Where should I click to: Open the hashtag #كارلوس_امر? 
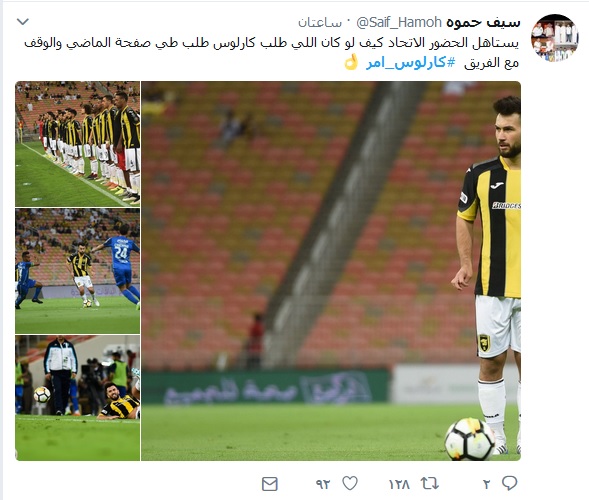[x=411, y=62]
